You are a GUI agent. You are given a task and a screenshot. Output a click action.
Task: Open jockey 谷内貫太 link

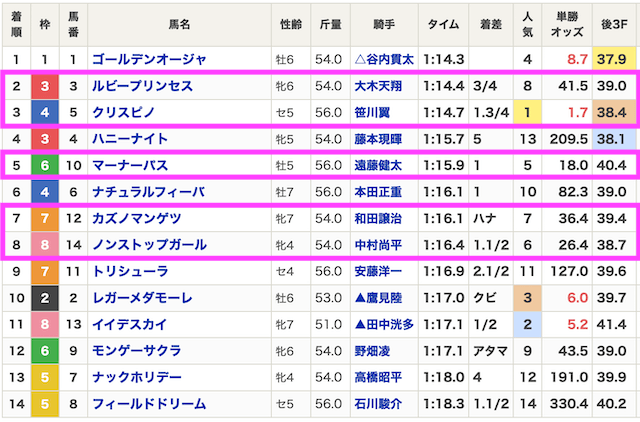[x=390, y=60]
